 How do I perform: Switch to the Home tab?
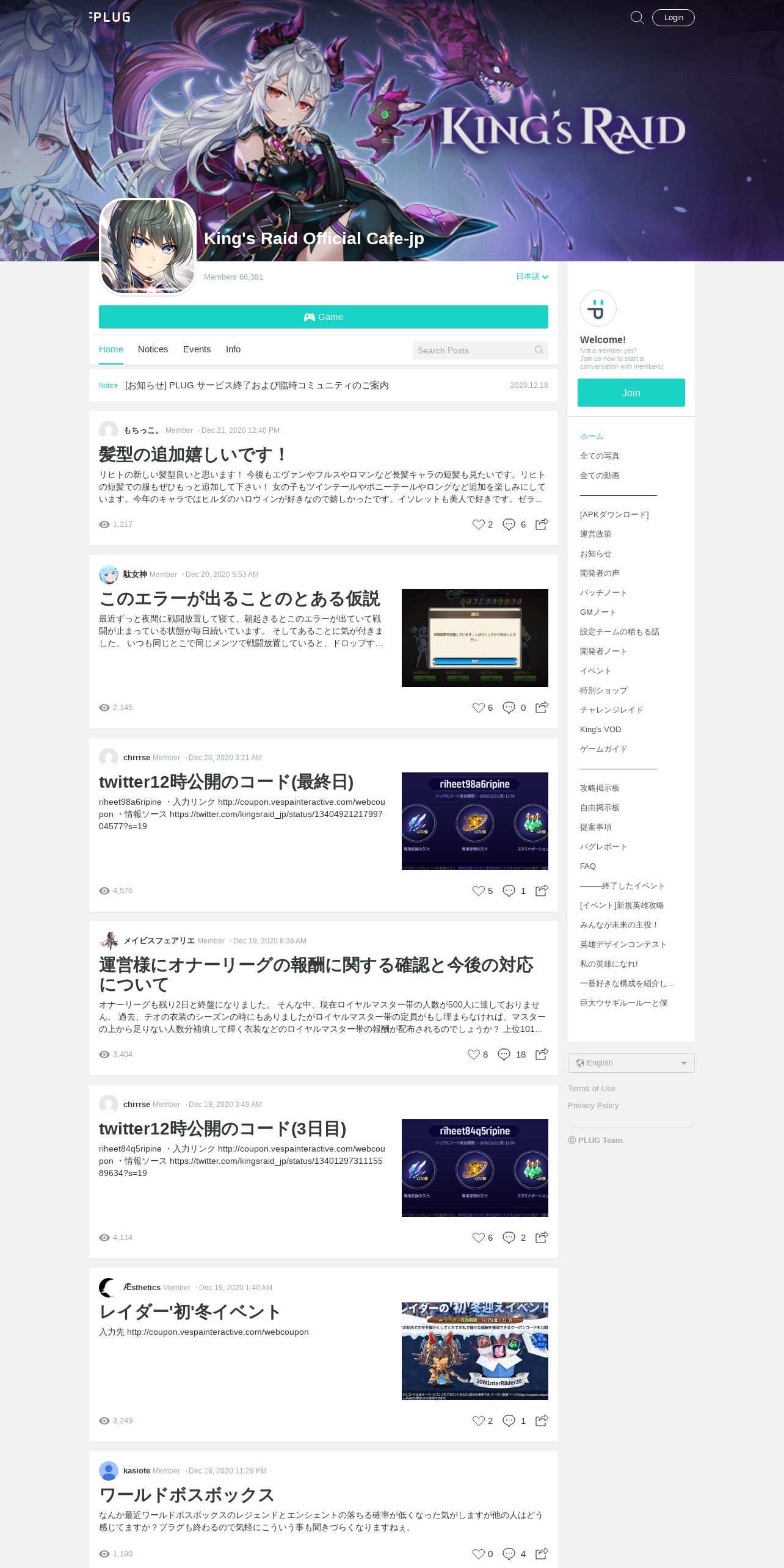[111, 349]
